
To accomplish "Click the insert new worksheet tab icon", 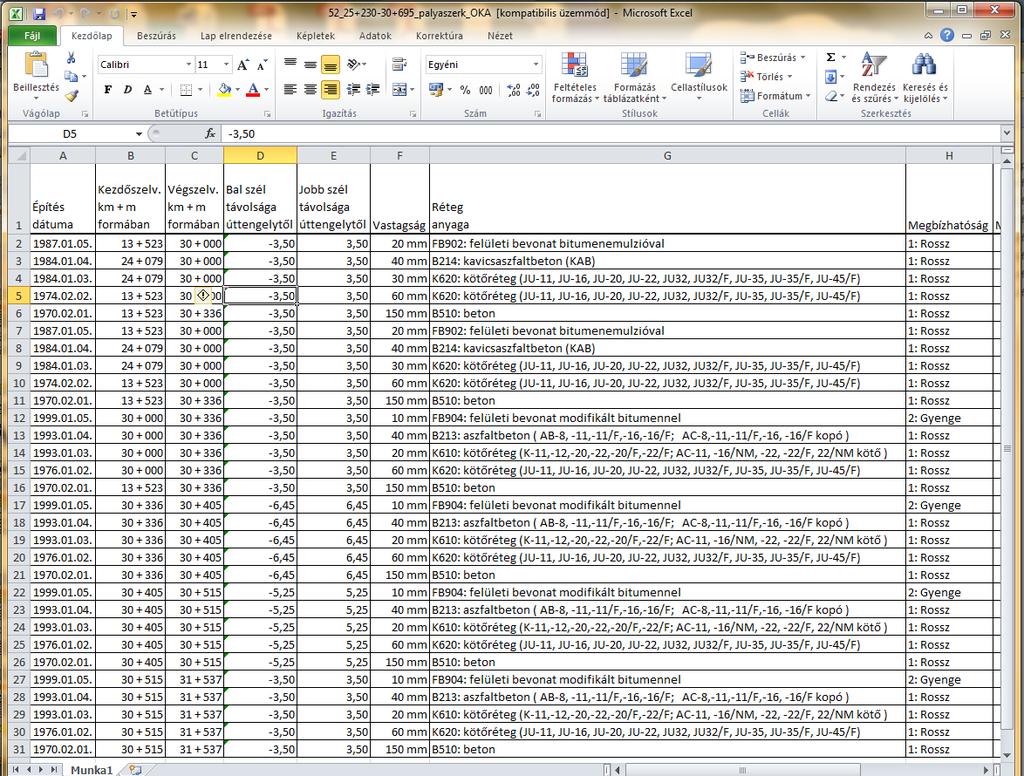I will click(135, 769).
